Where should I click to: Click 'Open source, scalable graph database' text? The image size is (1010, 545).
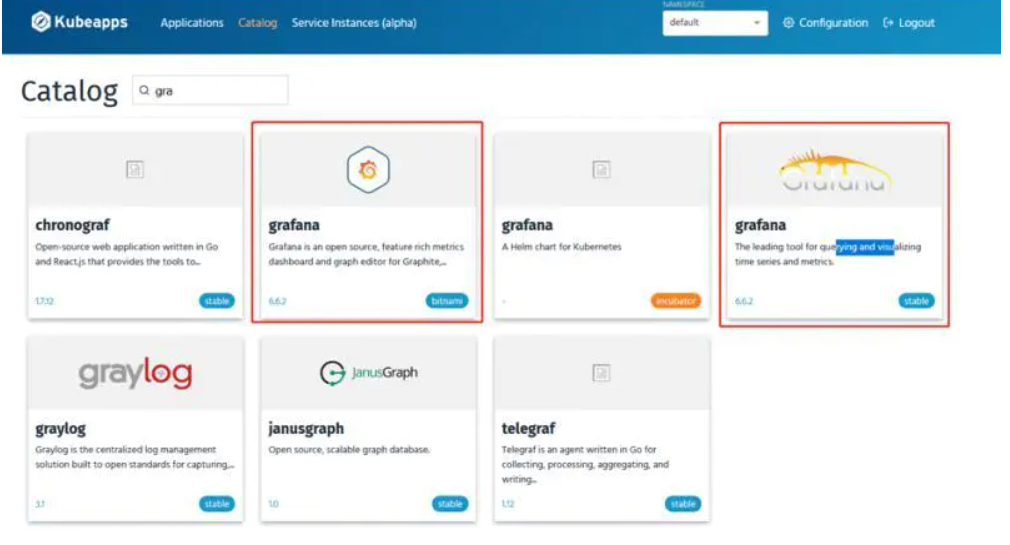(349, 450)
